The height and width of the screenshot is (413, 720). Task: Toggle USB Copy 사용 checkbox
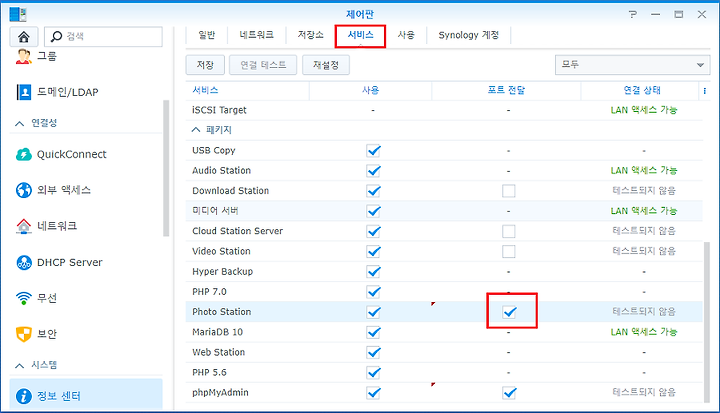[x=373, y=150]
